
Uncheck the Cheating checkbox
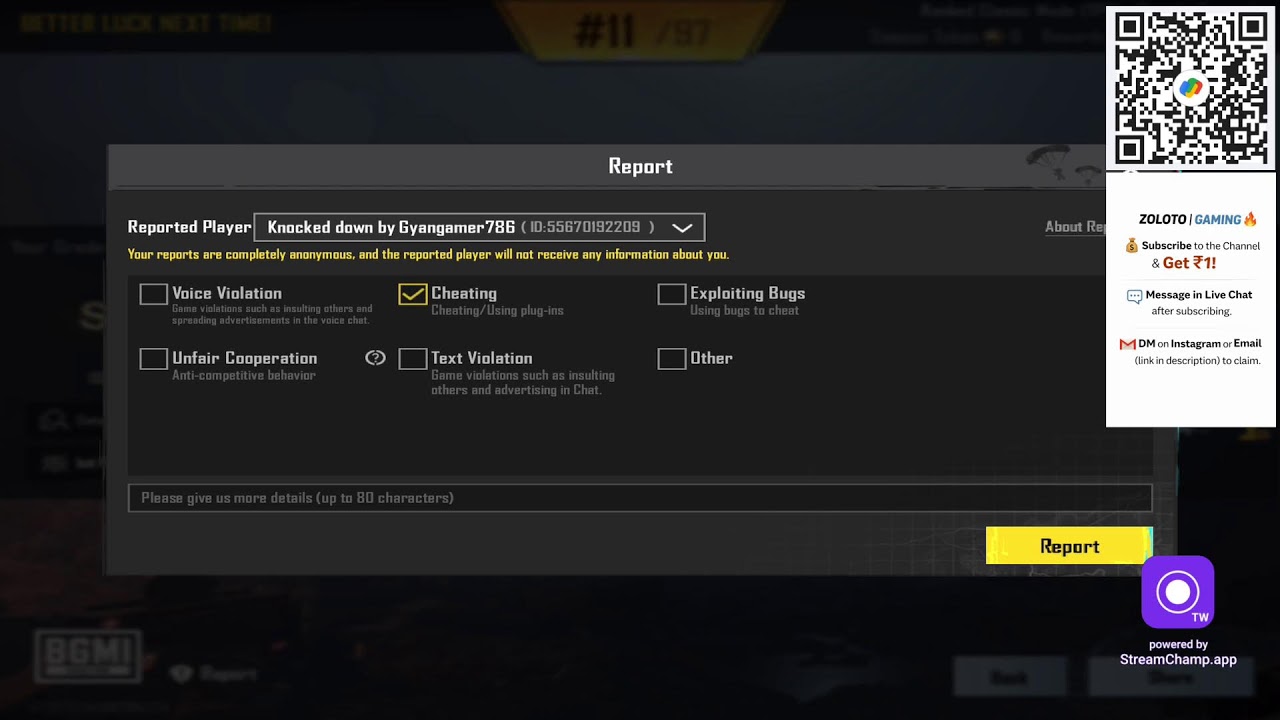(412, 294)
